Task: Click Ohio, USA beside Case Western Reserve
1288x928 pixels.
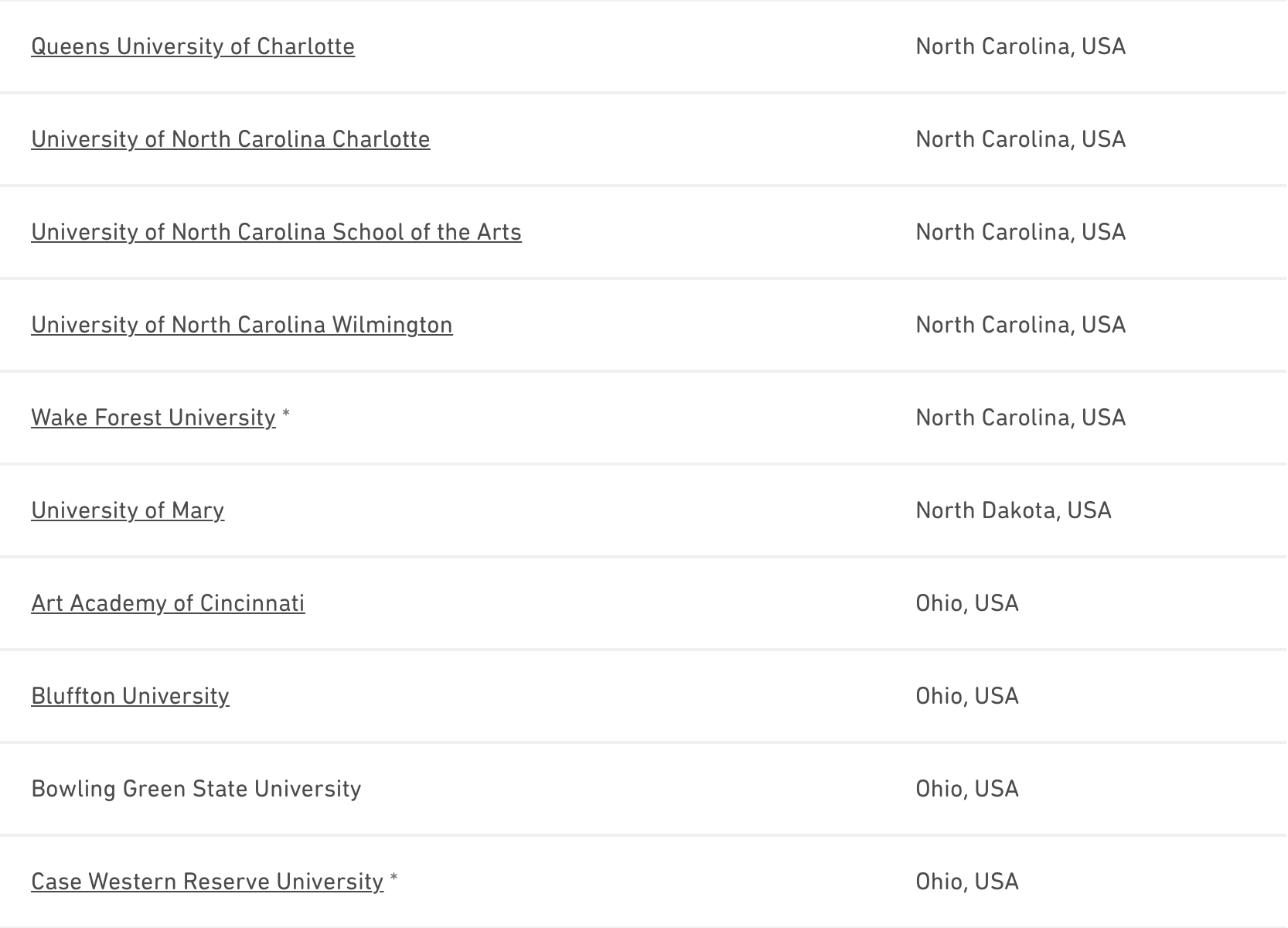Action: [x=966, y=882]
